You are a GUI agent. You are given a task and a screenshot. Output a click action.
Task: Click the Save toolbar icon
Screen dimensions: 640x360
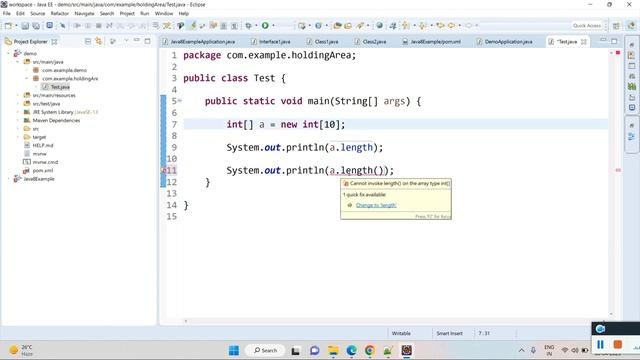click(x=25, y=26)
